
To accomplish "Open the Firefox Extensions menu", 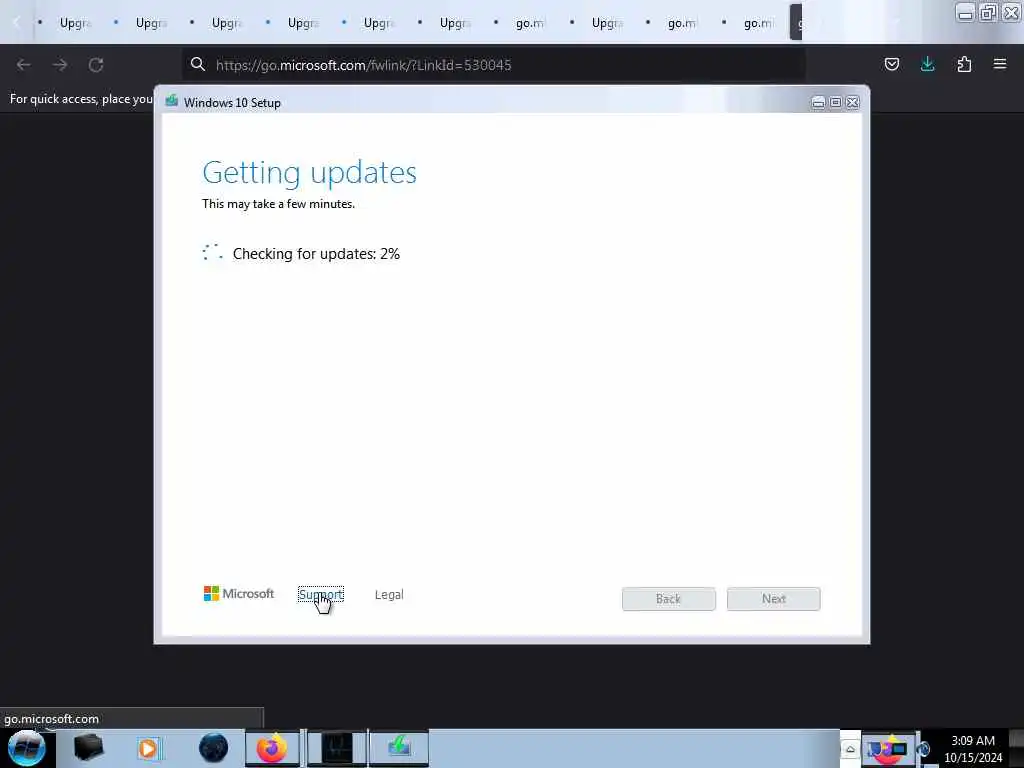I will 964,64.
